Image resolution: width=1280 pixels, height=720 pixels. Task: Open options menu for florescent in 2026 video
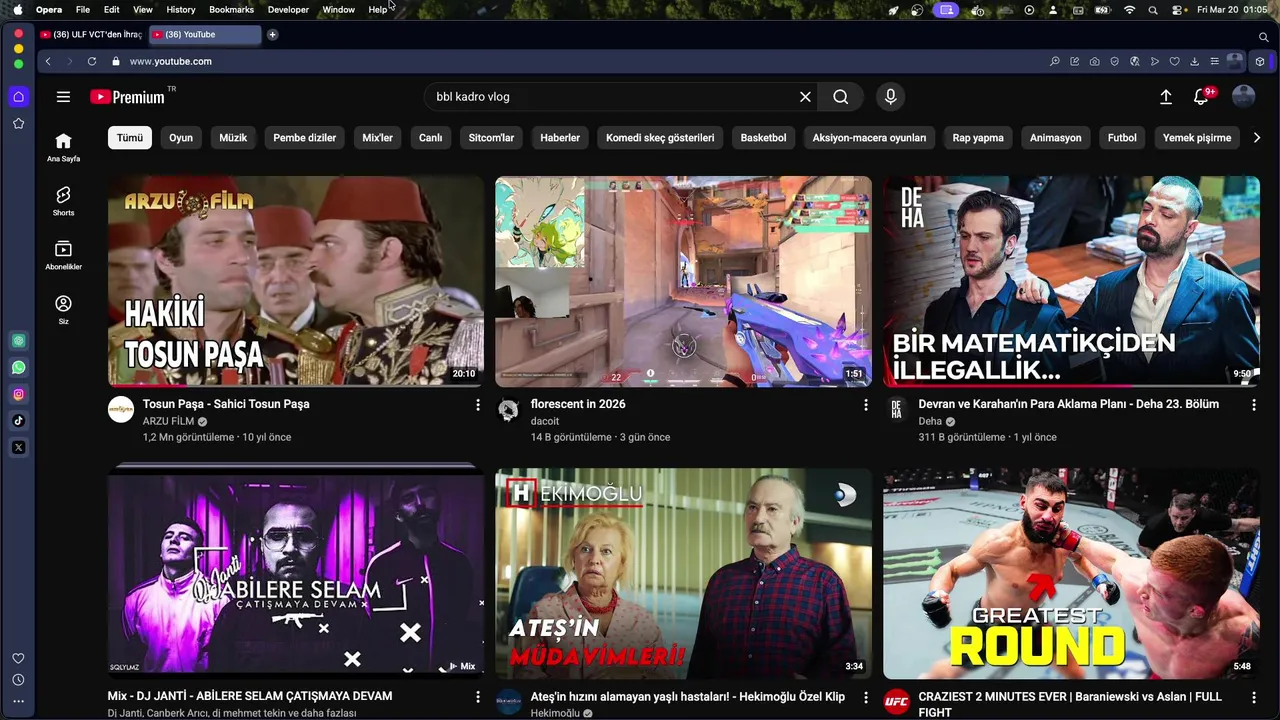pos(866,405)
